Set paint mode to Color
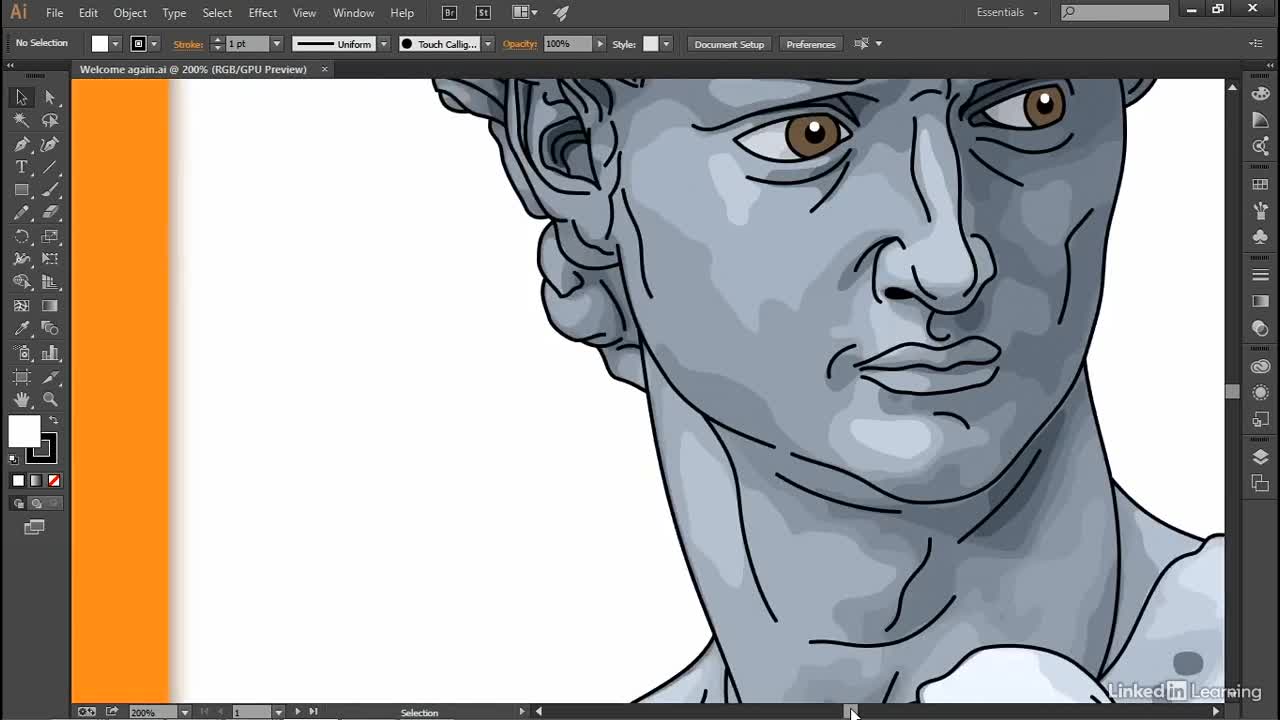The width and height of the screenshot is (1280, 720). (18, 481)
